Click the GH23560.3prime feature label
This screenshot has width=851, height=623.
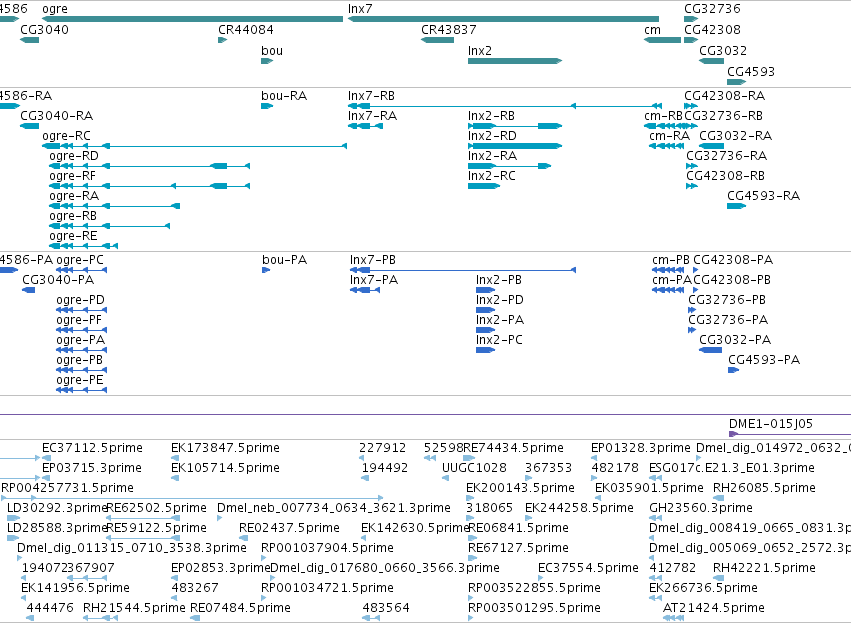click(x=701, y=508)
